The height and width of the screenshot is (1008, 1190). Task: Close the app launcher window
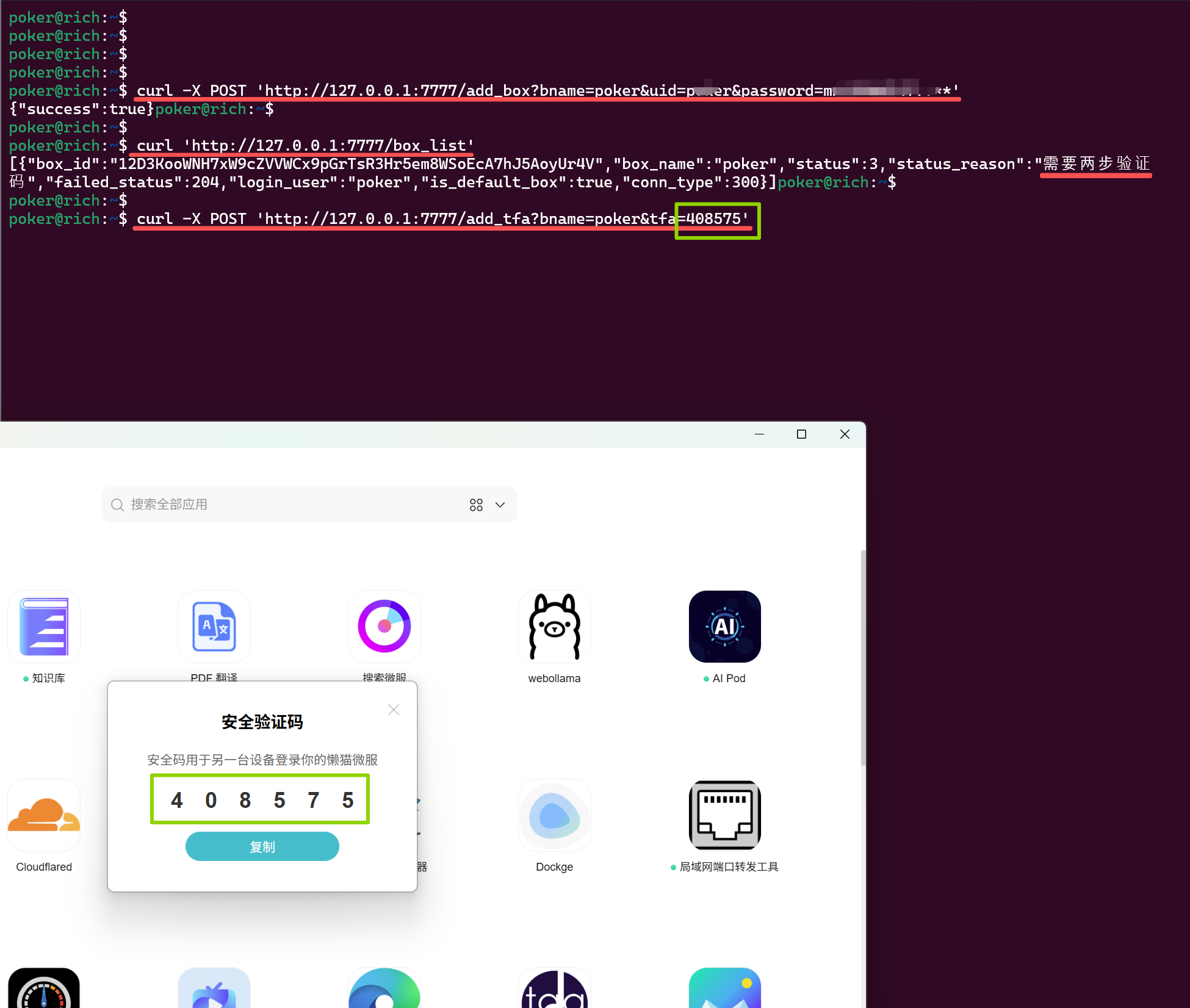pos(845,434)
